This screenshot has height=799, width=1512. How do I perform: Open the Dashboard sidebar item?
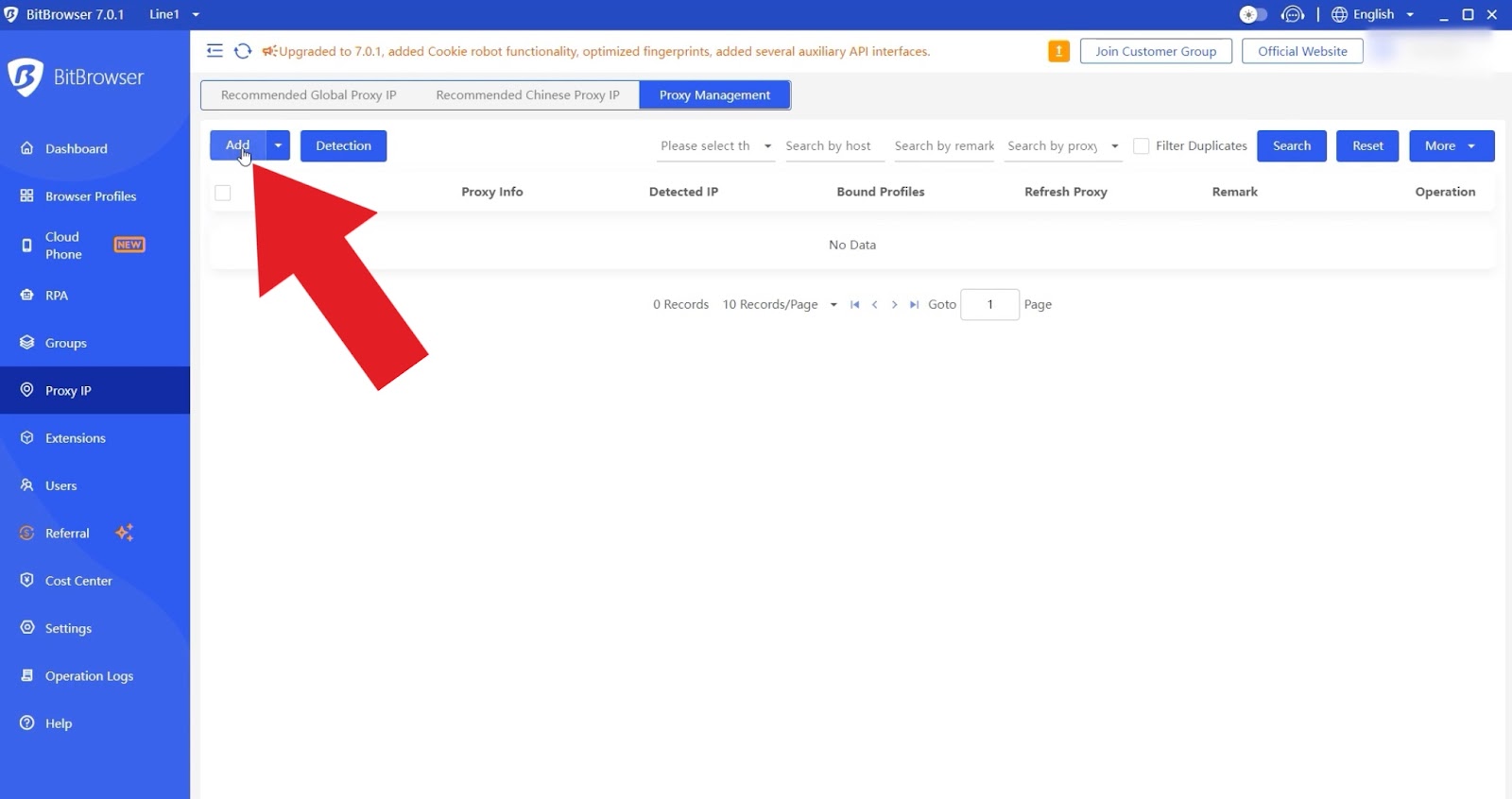(94, 148)
